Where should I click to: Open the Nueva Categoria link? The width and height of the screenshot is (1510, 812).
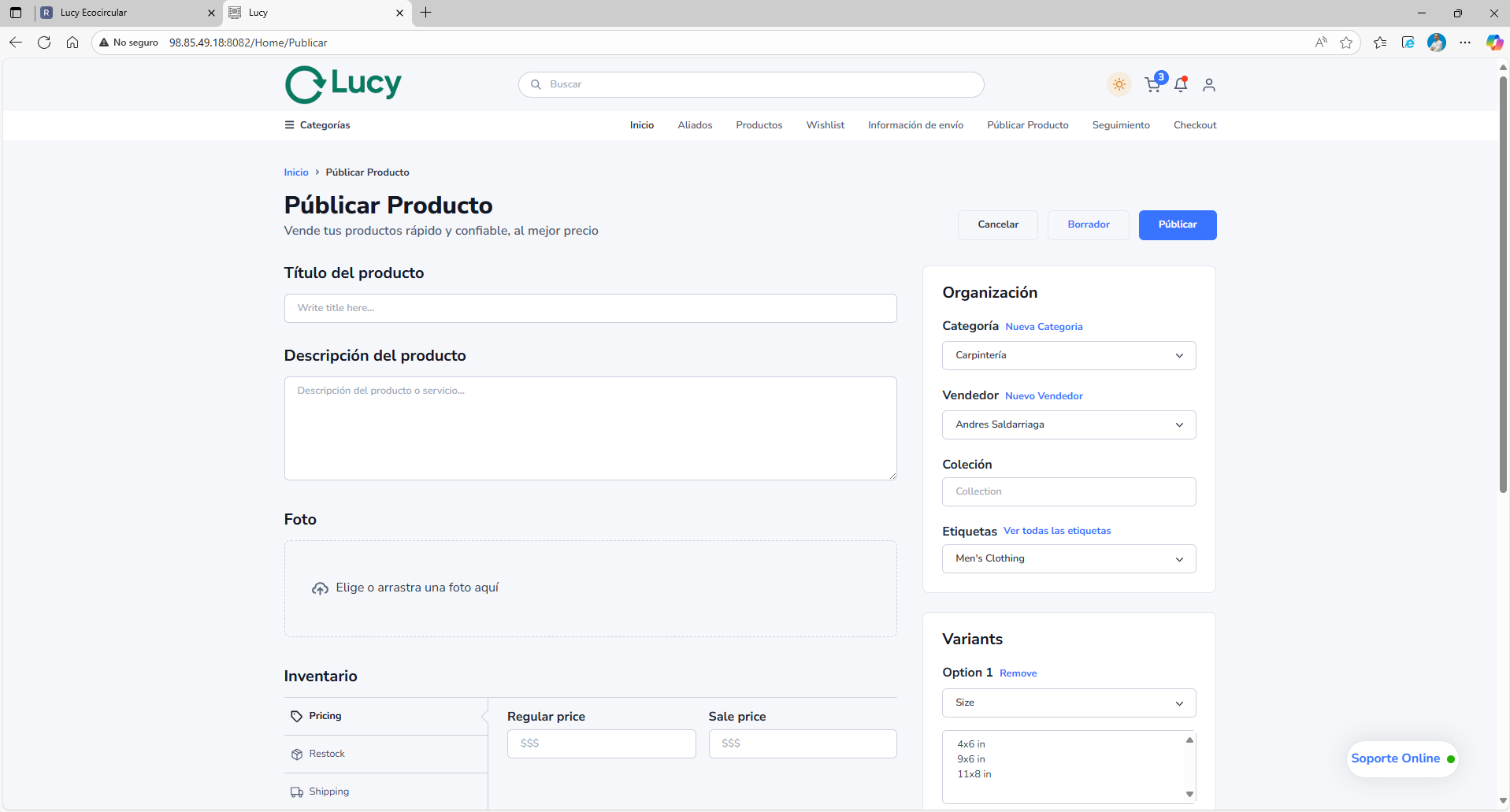1043,326
